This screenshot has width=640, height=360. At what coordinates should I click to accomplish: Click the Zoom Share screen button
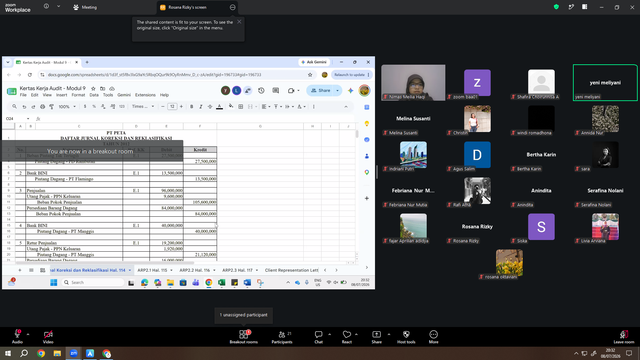pyautogui.click(x=376, y=337)
